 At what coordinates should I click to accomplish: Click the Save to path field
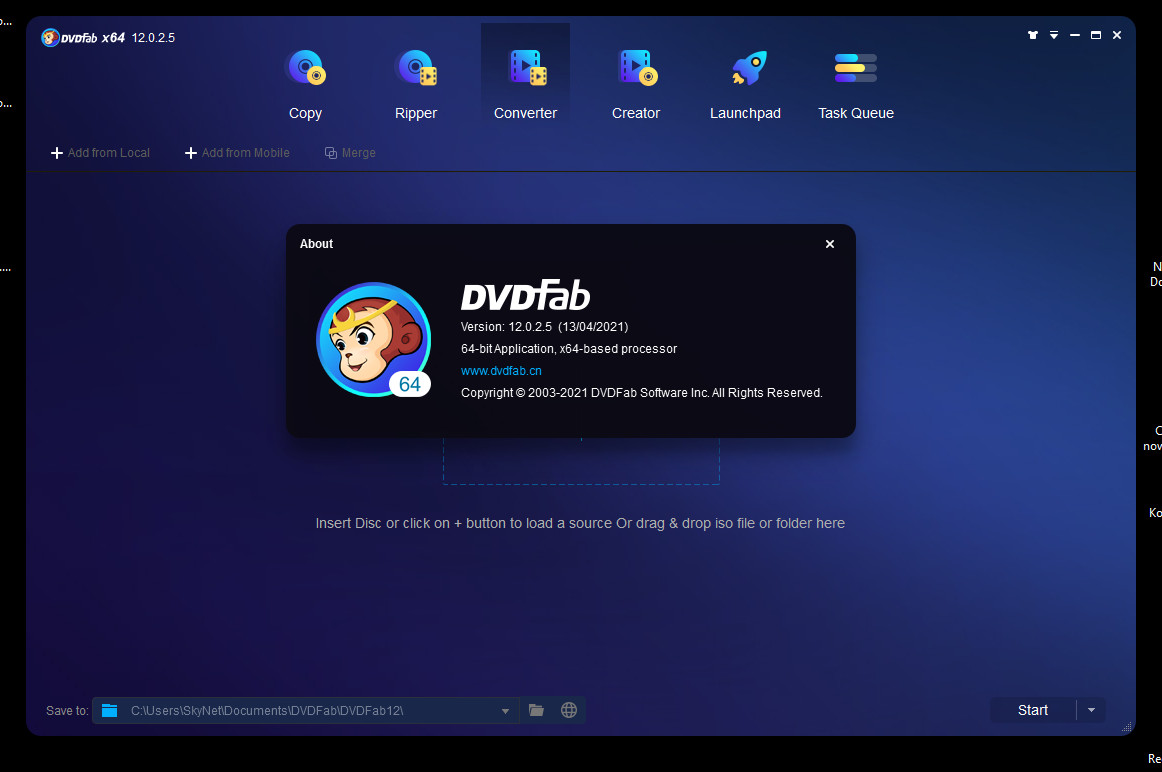(306, 711)
